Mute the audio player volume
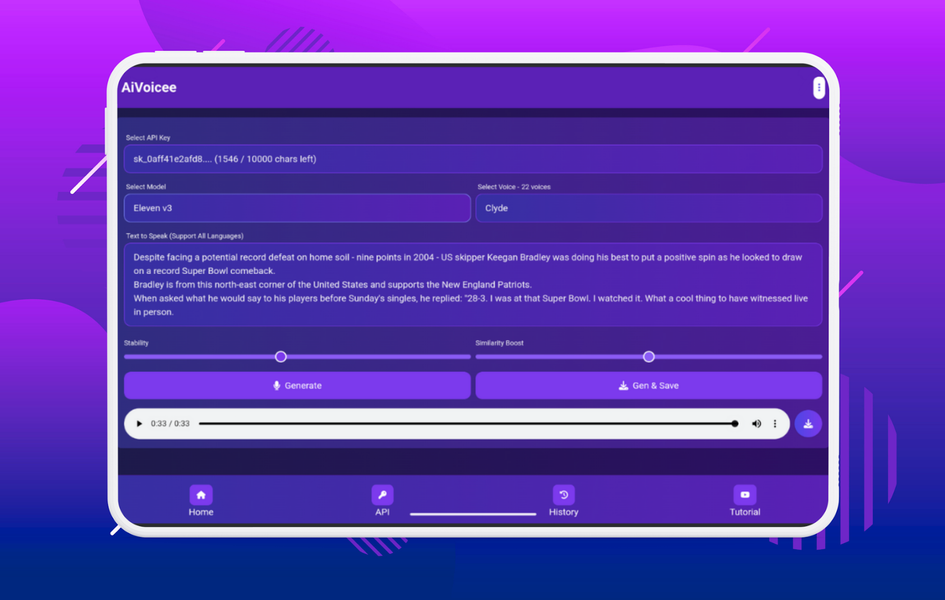Viewport: 945px width, 600px height. click(756, 423)
